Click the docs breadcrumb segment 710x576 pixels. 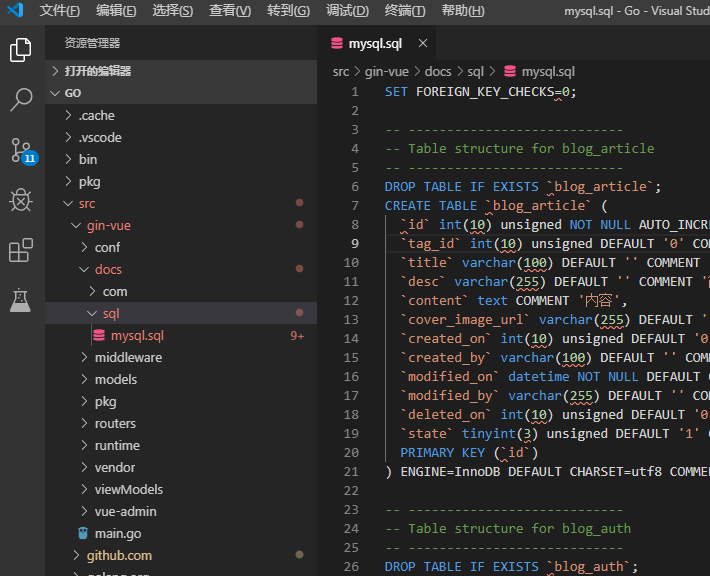(x=438, y=71)
